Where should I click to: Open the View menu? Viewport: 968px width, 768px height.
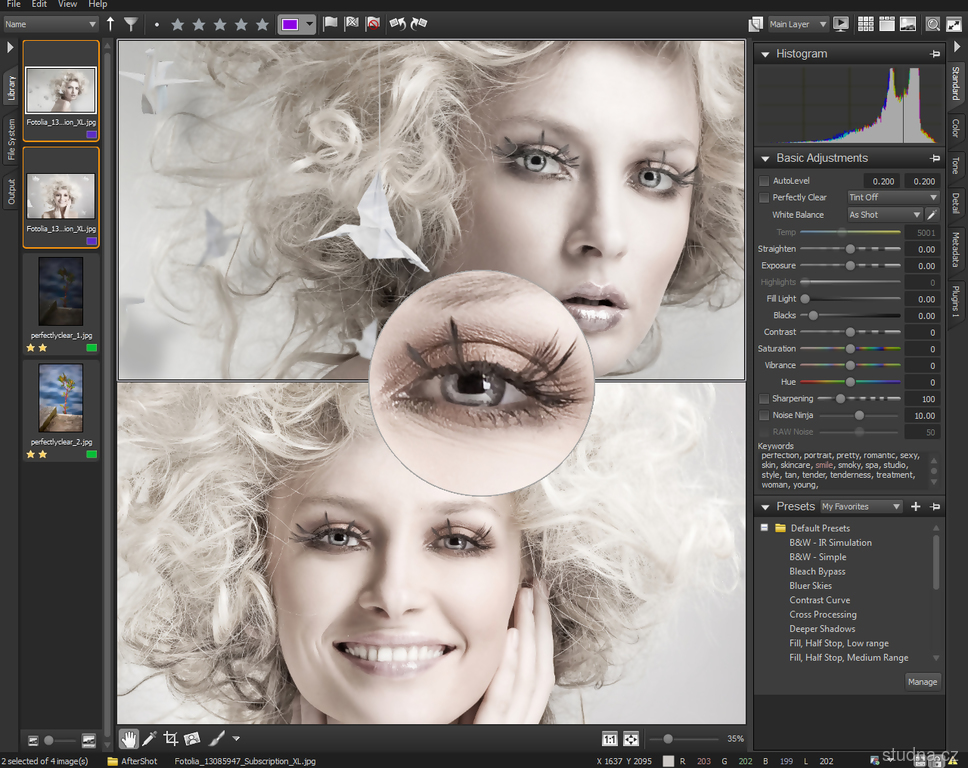tap(67, 5)
